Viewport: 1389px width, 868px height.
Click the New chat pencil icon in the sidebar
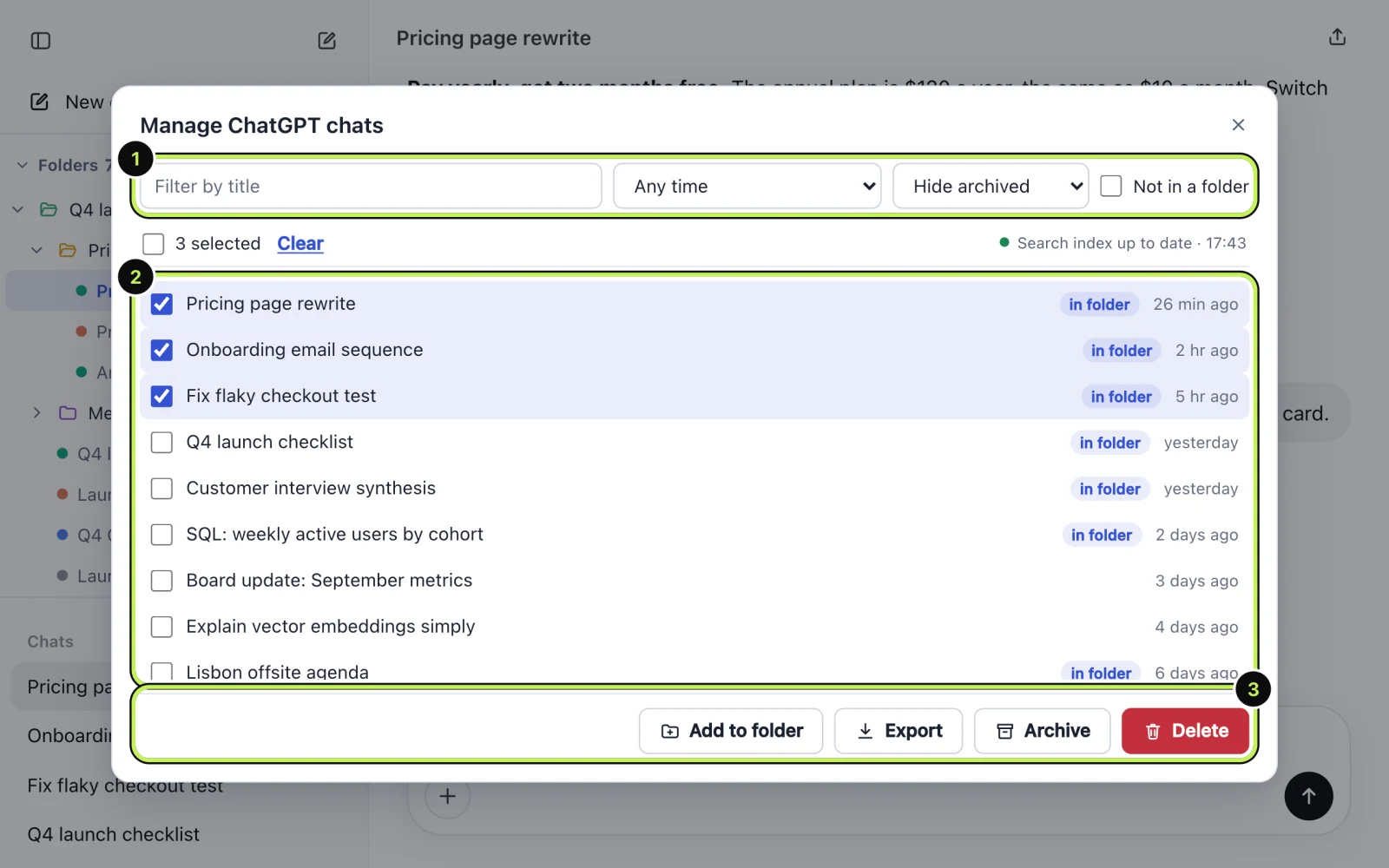(x=40, y=102)
